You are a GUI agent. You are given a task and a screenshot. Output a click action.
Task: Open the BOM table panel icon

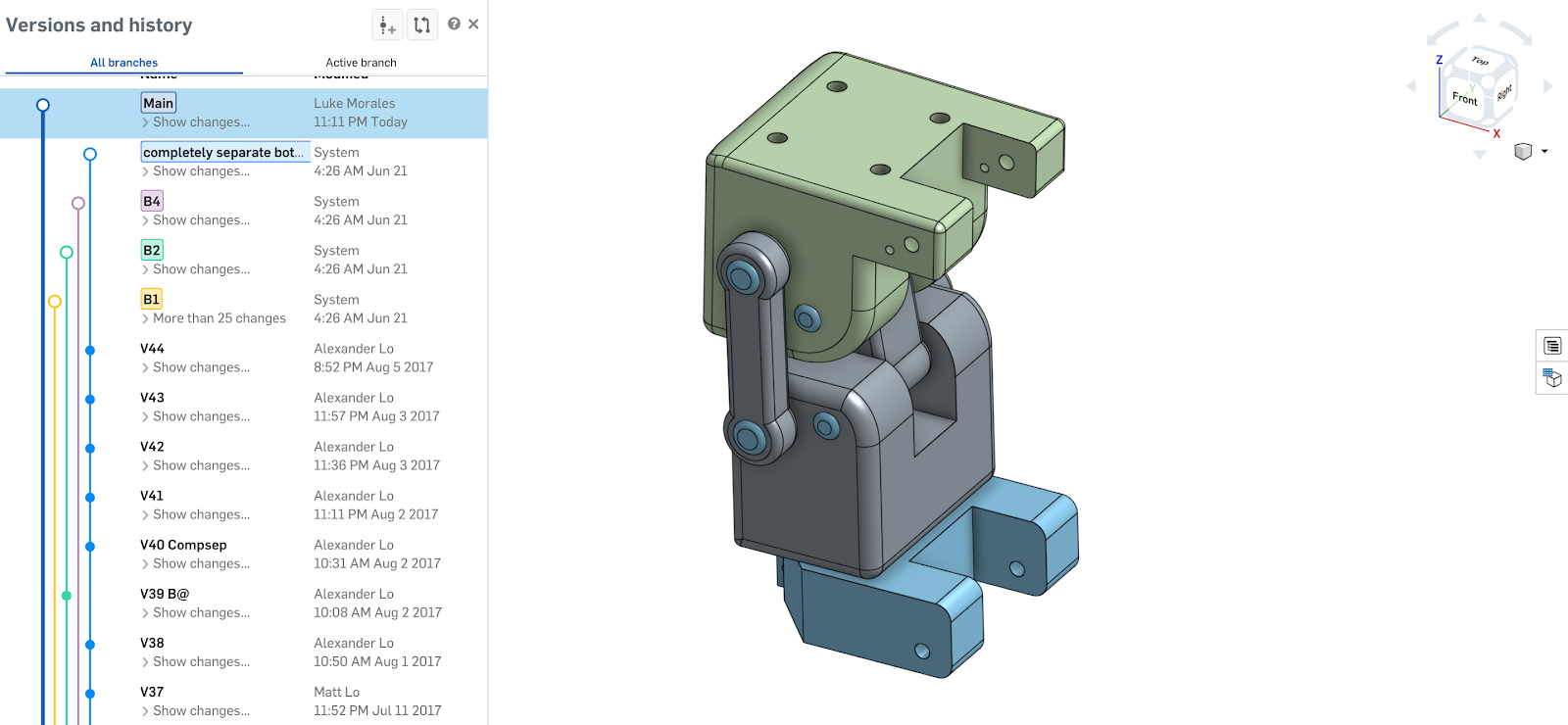click(x=1552, y=346)
